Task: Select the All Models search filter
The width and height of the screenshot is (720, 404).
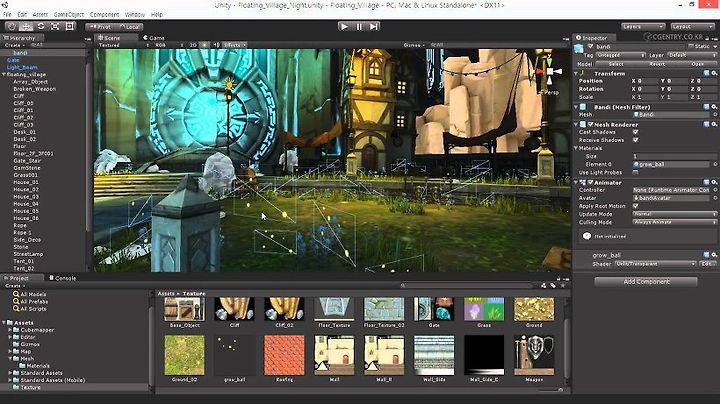Action: 30,294
